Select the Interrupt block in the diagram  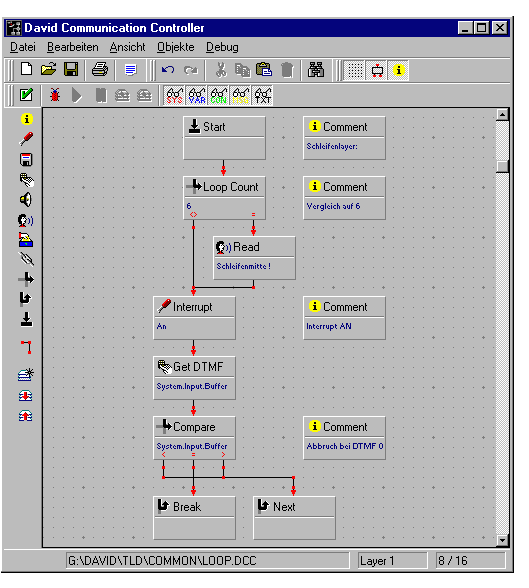[x=194, y=318]
